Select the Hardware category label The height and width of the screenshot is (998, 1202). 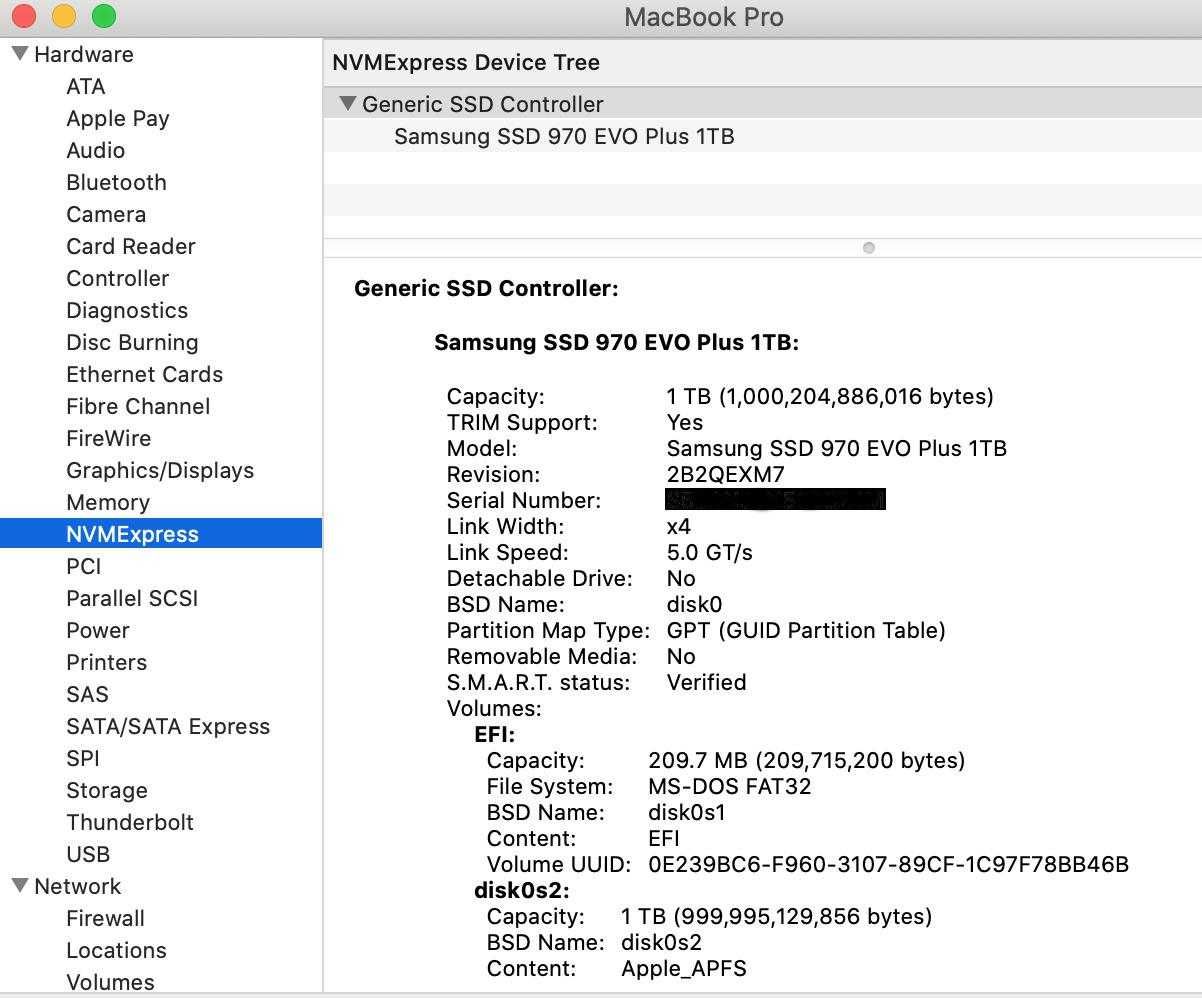(x=83, y=54)
